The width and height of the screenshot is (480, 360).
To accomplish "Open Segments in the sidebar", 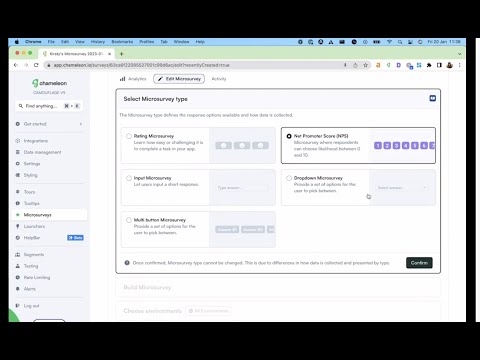I will point(34,255).
